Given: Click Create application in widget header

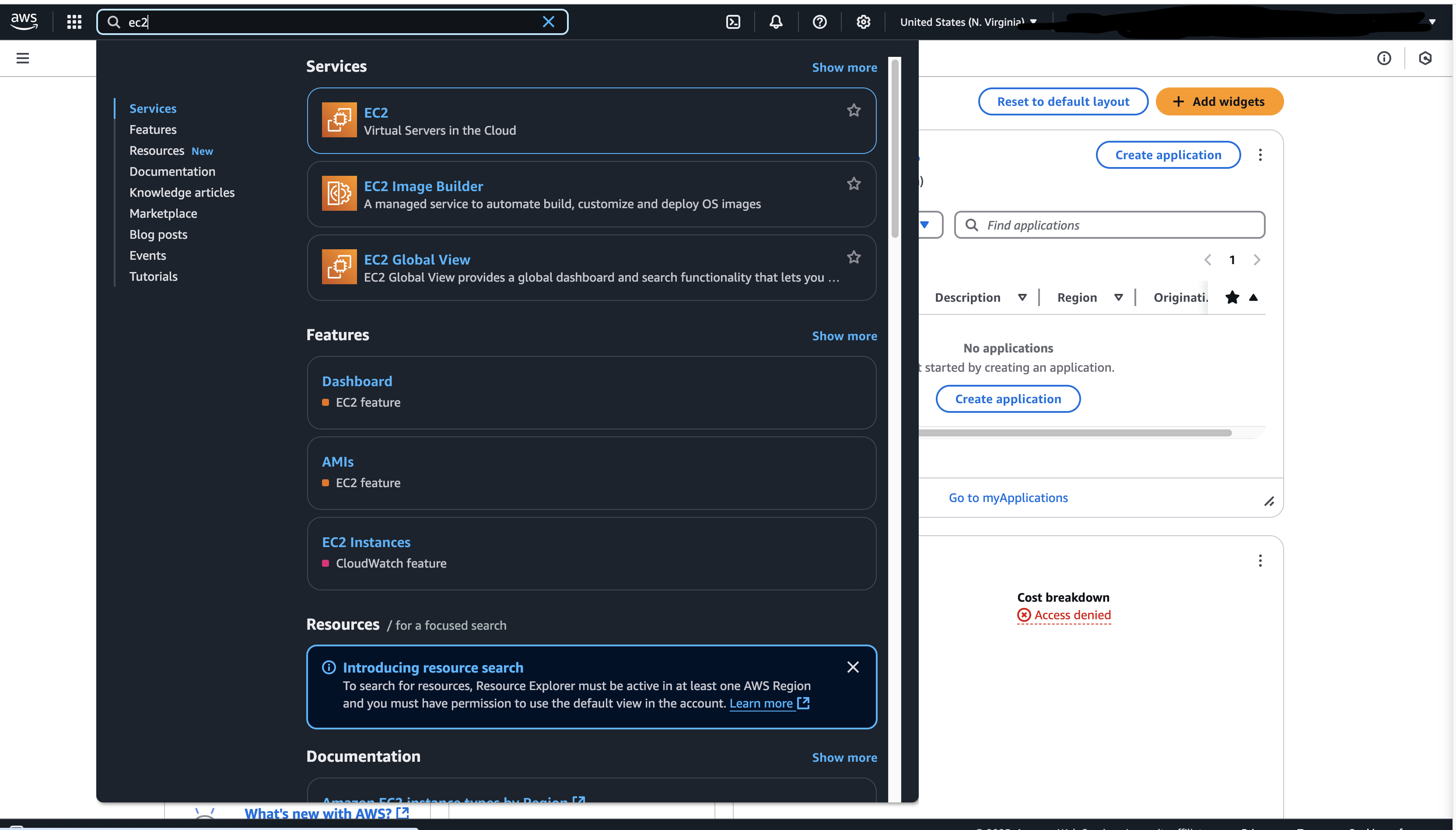Looking at the screenshot, I should tap(1167, 155).
